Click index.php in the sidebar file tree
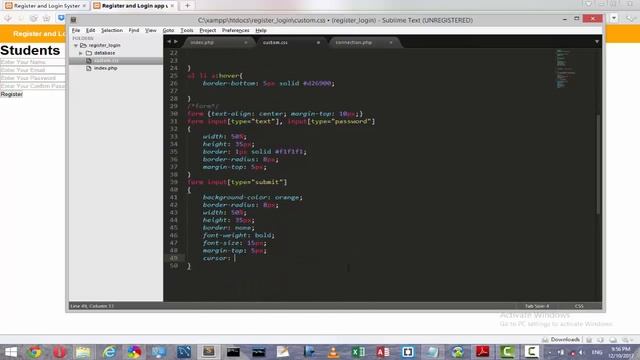Image resolution: width=640 pixels, height=360 pixels. click(105, 68)
